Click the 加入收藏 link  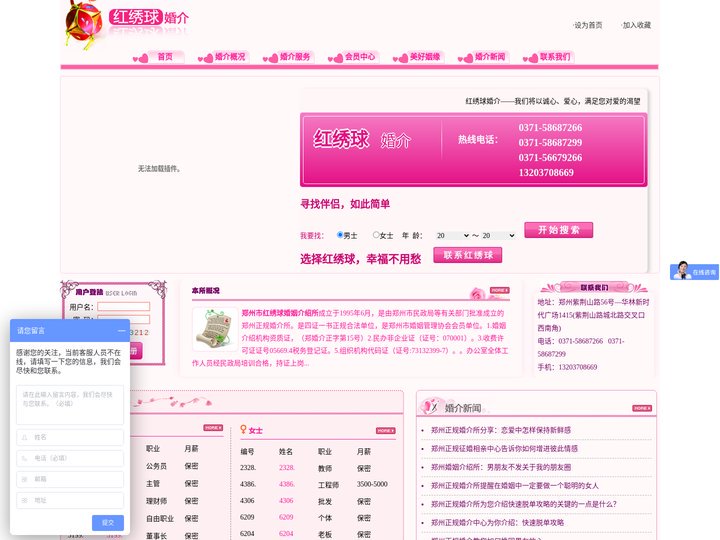pos(636,25)
